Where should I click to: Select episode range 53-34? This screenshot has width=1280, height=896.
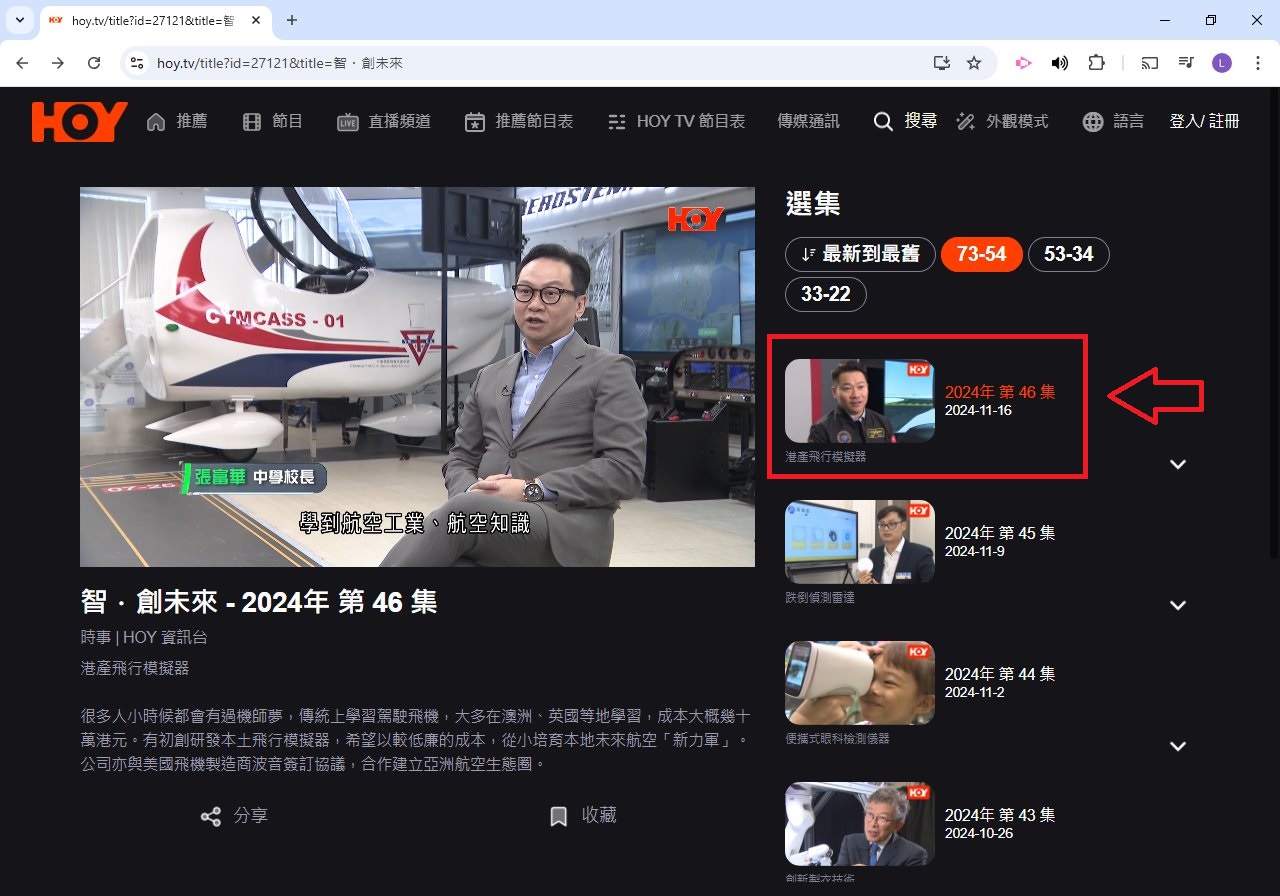pos(1068,254)
